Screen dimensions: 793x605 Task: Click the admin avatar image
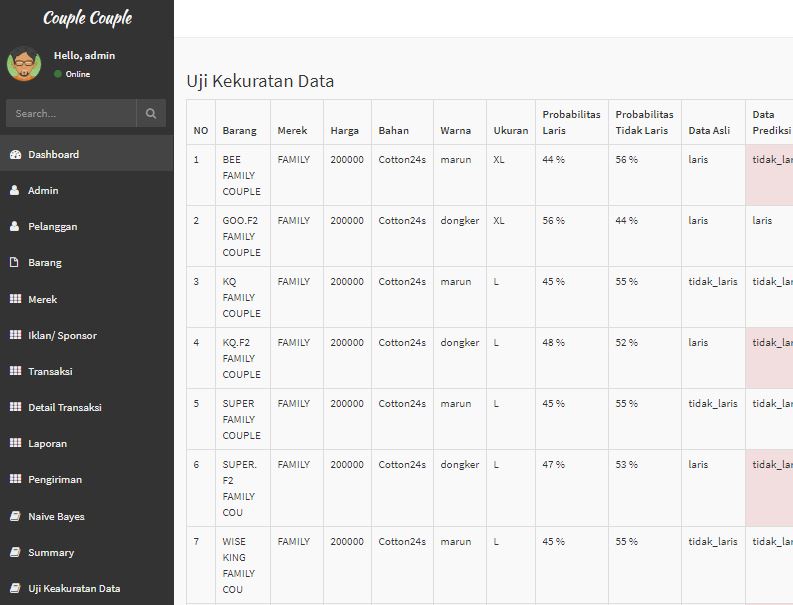click(24, 64)
